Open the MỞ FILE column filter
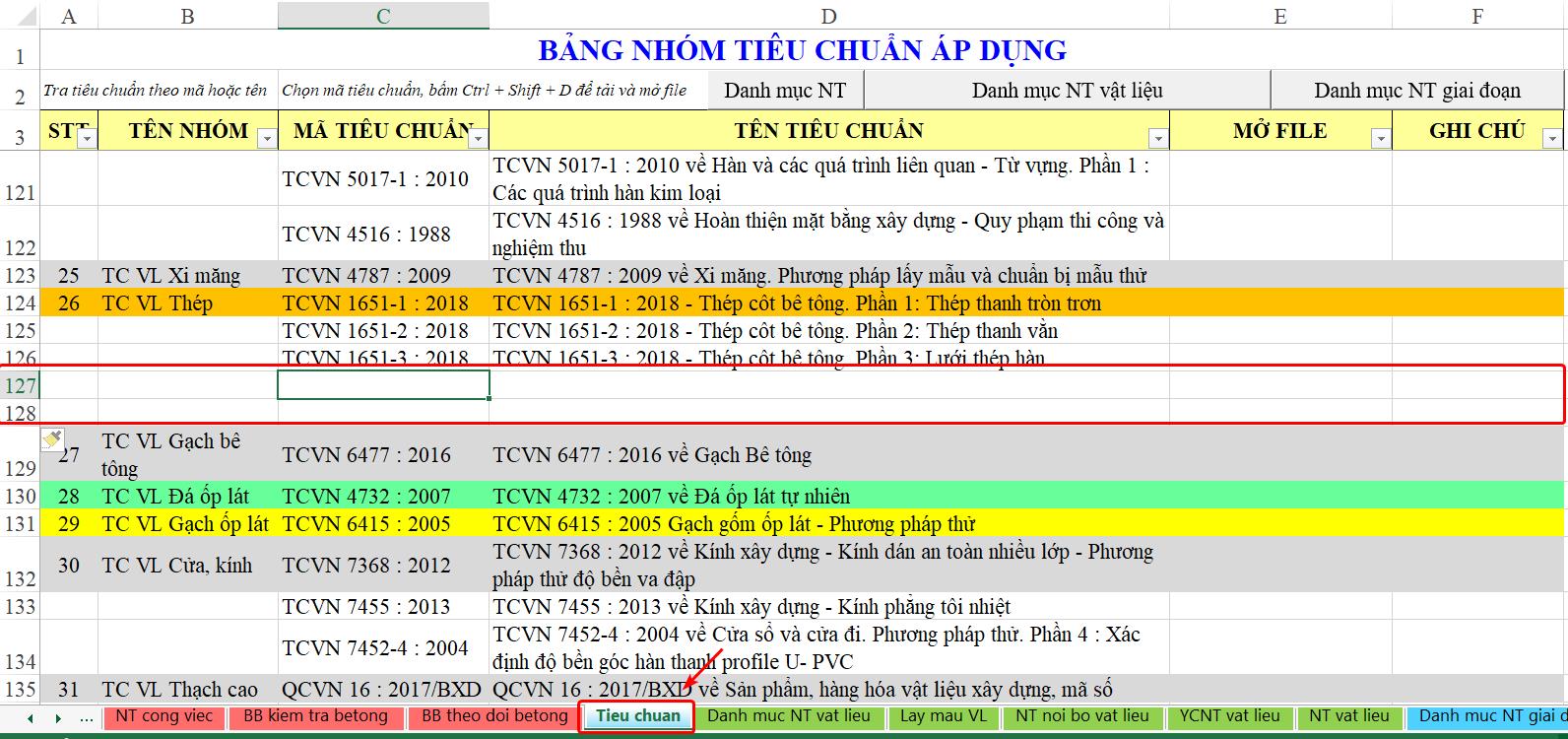 coord(1380,139)
